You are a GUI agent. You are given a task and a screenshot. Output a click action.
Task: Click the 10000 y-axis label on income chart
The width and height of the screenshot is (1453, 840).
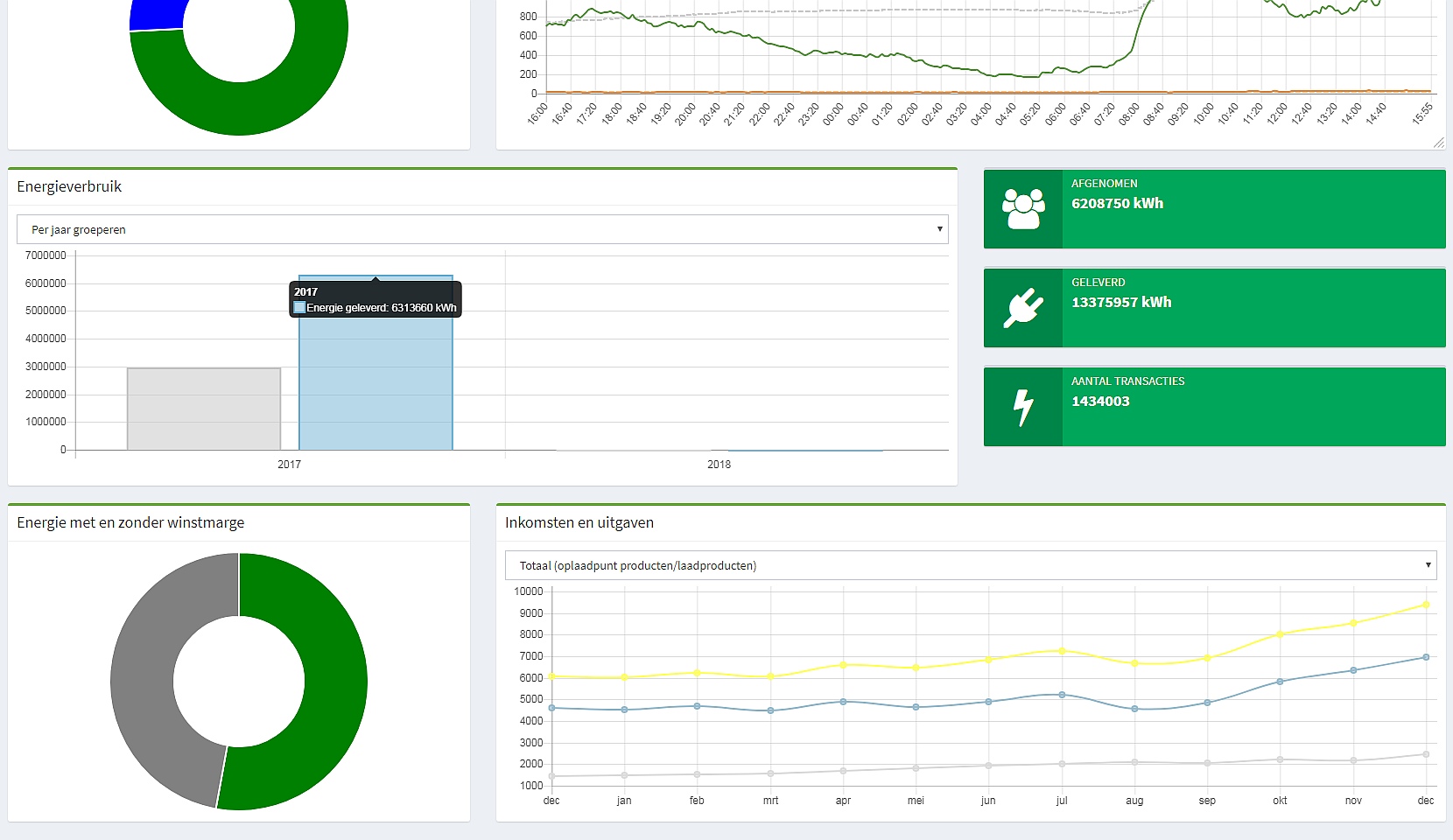529,591
